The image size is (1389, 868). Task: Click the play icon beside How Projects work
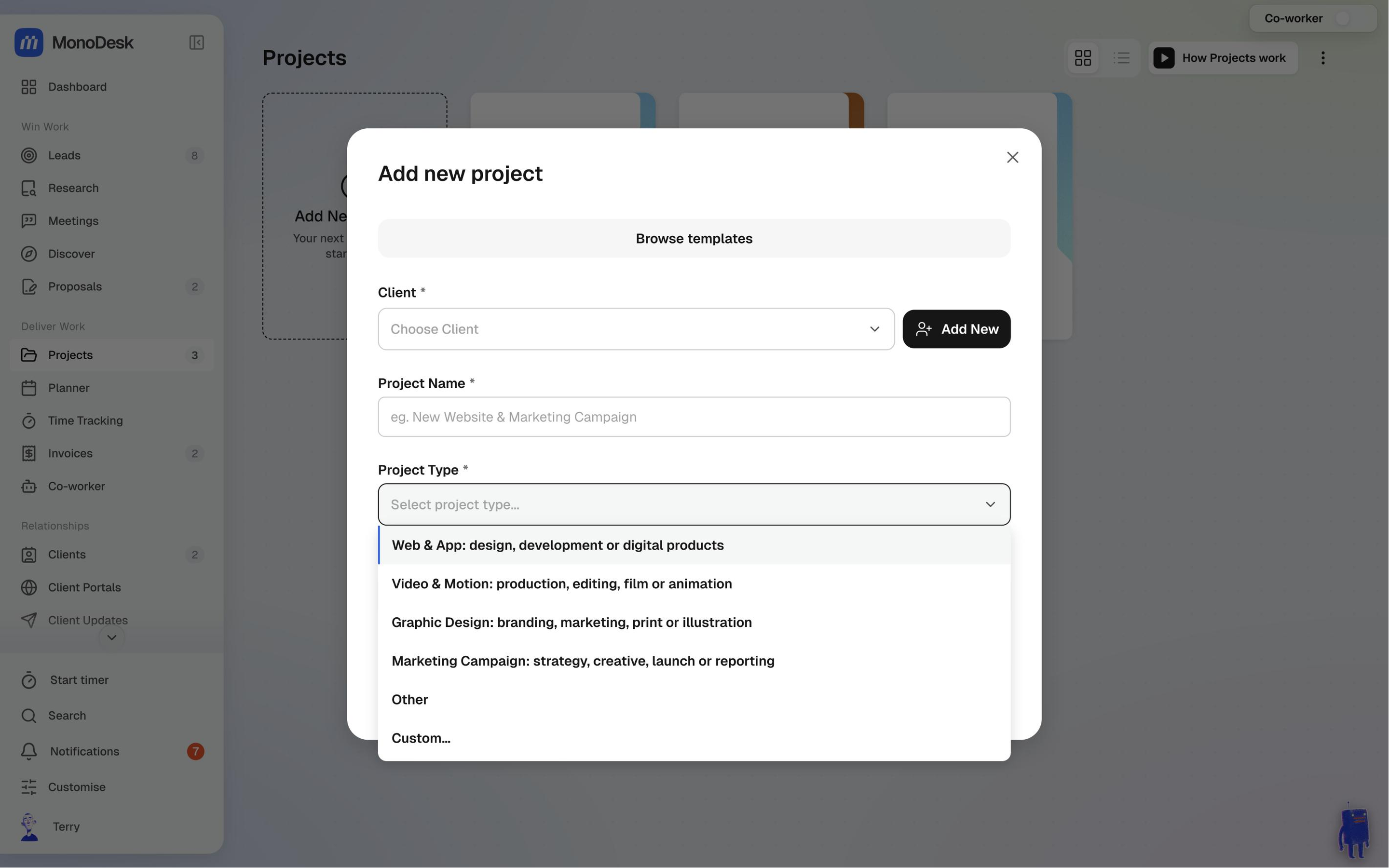click(1163, 58)
